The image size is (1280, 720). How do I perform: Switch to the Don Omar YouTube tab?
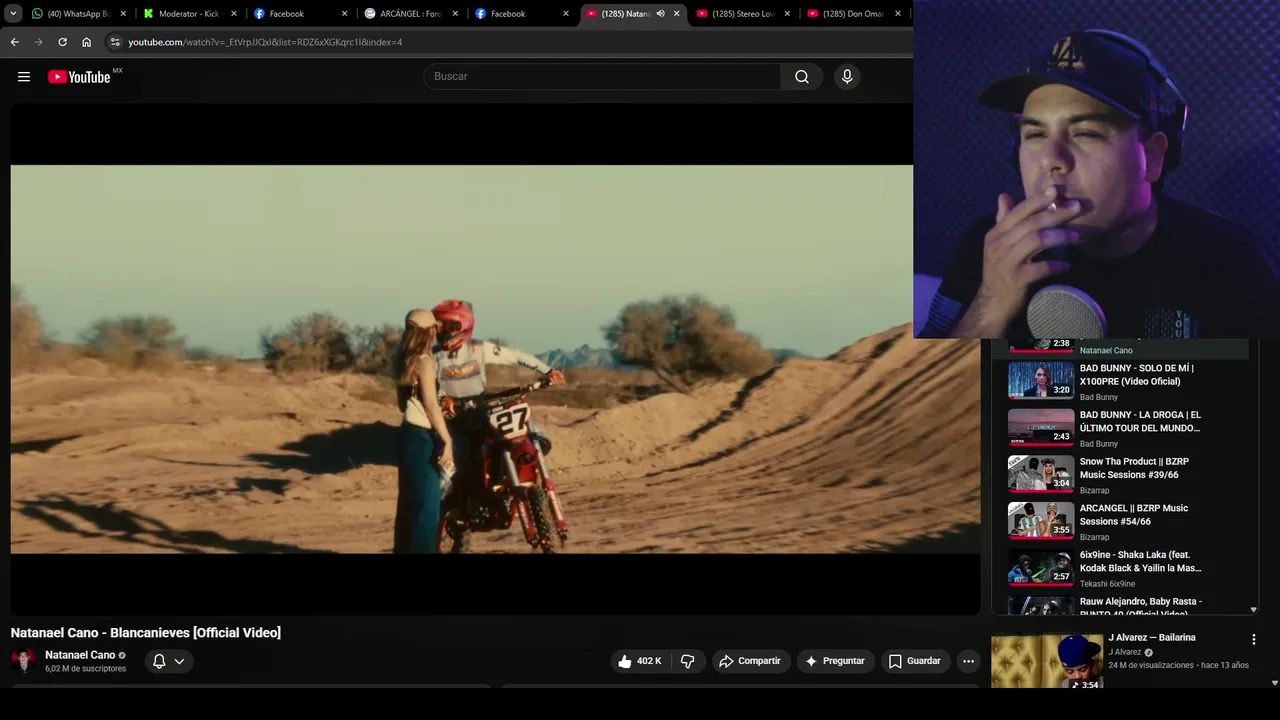pyautogui.click(x=853, y=14)
